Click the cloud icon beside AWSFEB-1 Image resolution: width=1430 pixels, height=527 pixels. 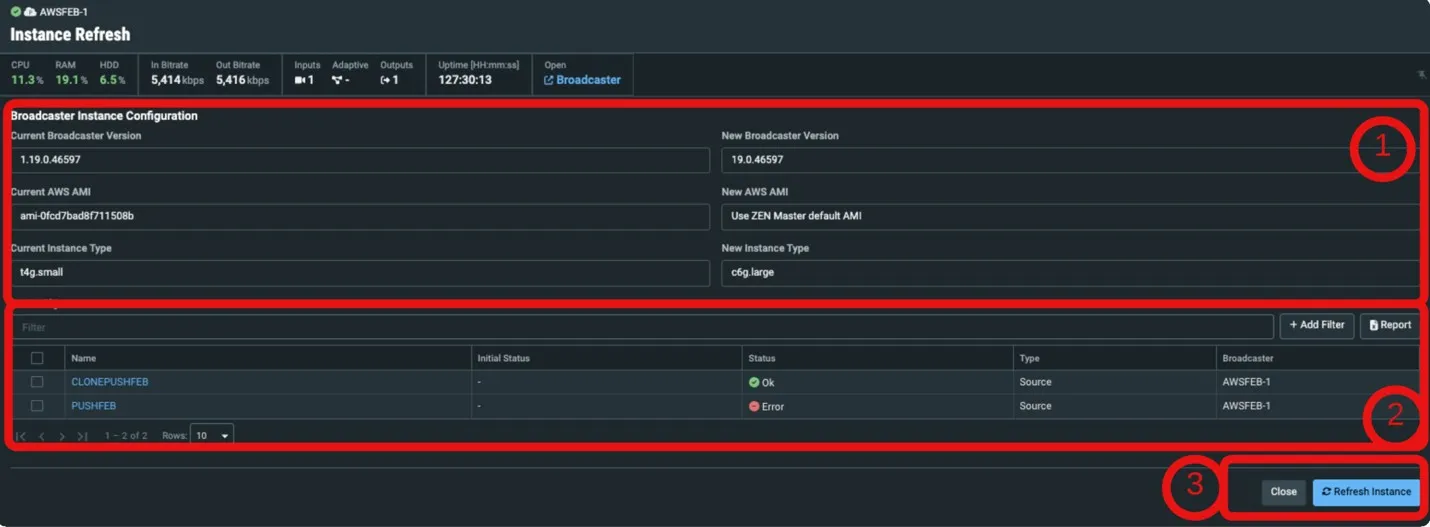(30, 11)
